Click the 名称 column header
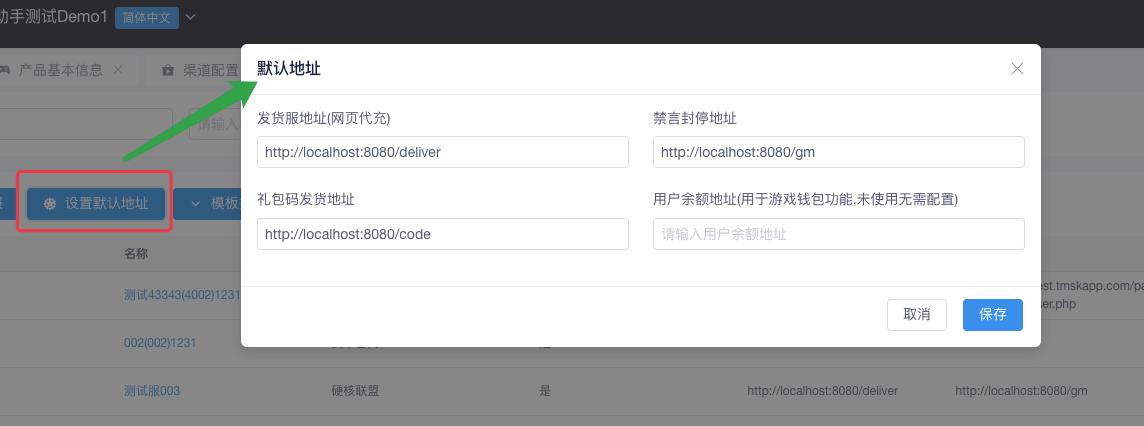Image resolution: width=1144 pixels, height=426 pixels. 136,254
